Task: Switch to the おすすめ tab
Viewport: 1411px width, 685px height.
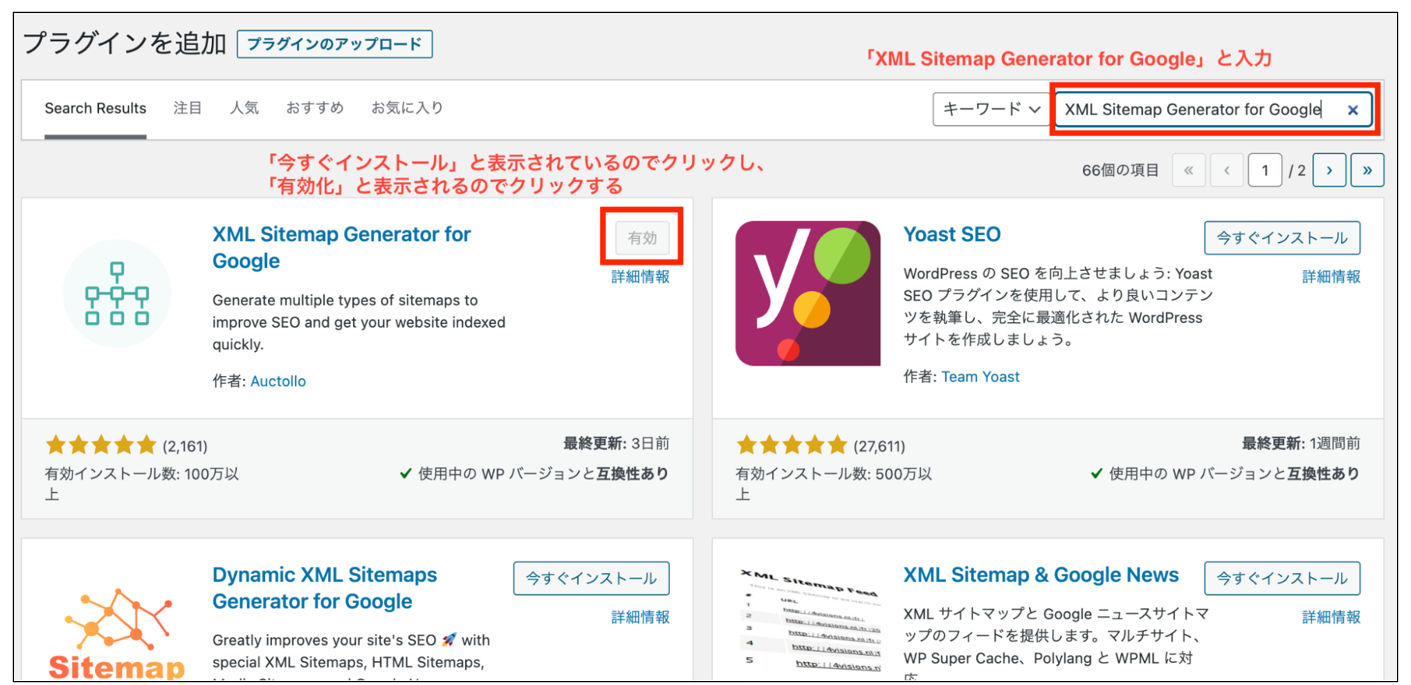Action: (315, 107)
